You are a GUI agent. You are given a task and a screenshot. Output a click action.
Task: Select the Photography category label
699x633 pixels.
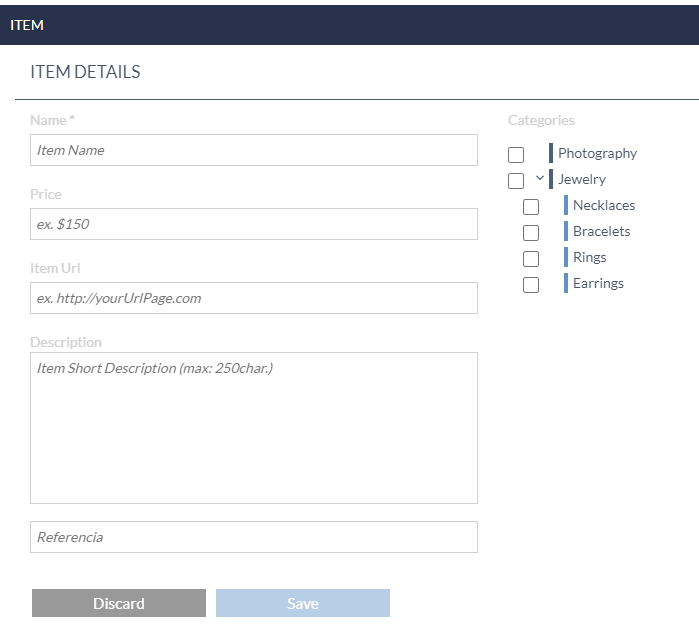coord(597,153)
